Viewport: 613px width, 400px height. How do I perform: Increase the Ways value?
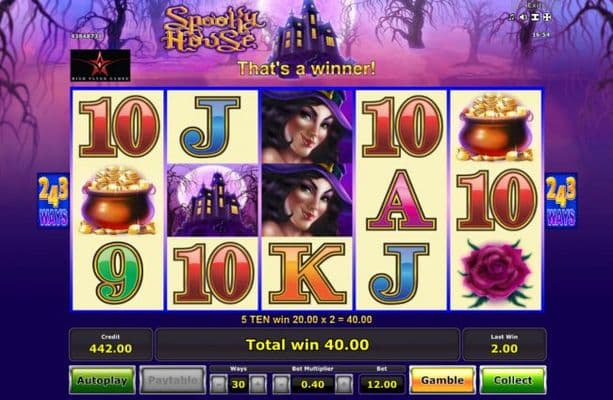coord(258,384)
